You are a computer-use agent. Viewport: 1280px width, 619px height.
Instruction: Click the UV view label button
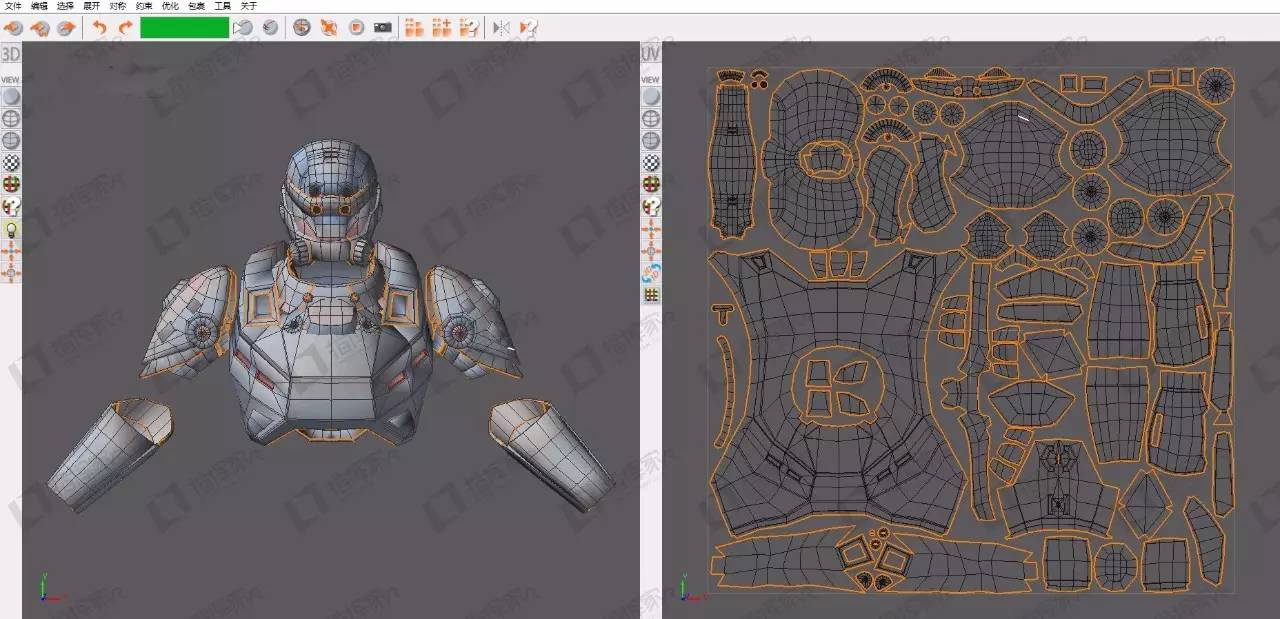651,53
